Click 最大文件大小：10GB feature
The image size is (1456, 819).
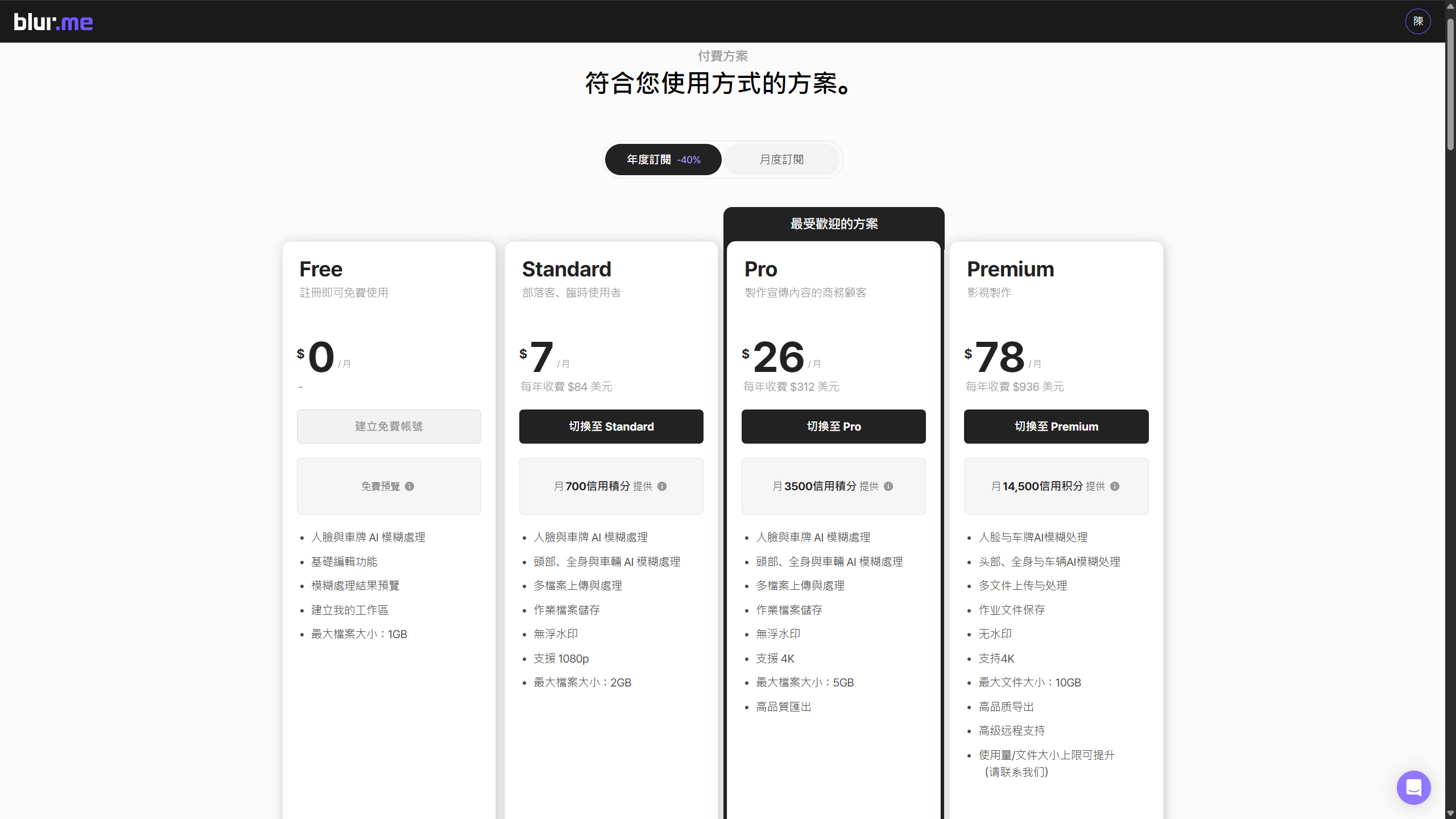point(1029,682)
